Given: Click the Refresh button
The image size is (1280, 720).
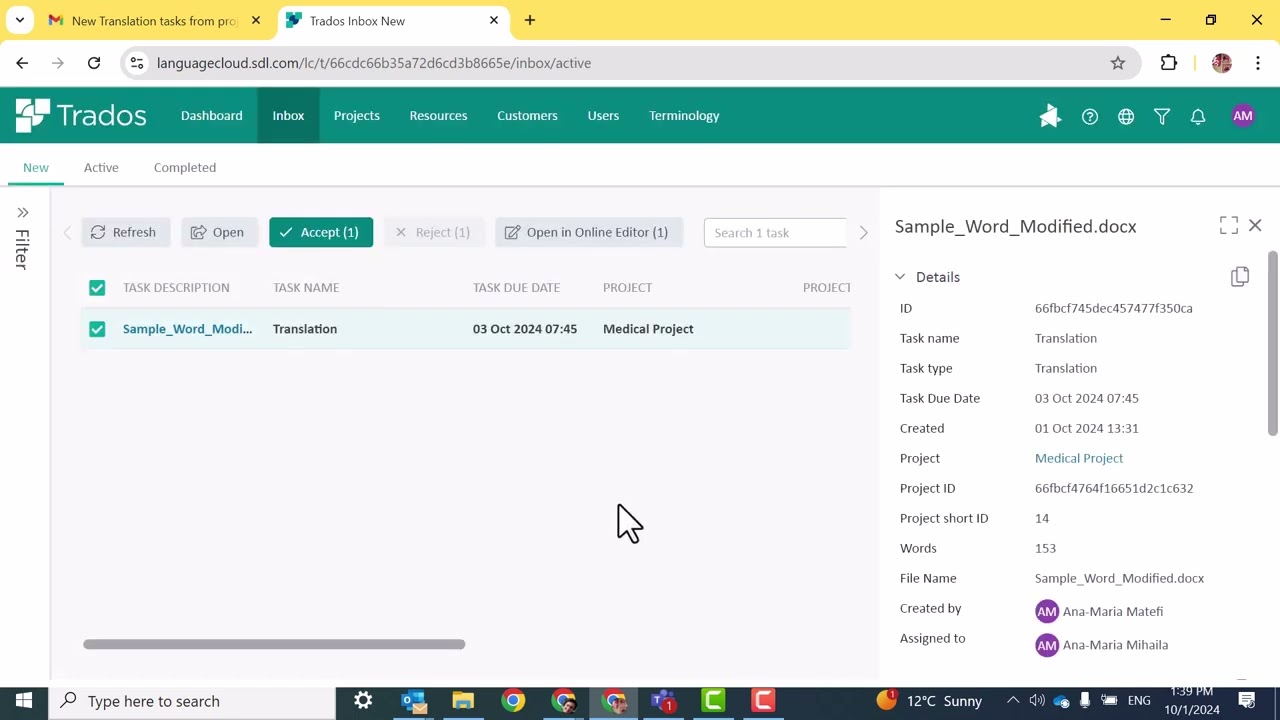Looking at the screenshot, I should tap(125, 232).
